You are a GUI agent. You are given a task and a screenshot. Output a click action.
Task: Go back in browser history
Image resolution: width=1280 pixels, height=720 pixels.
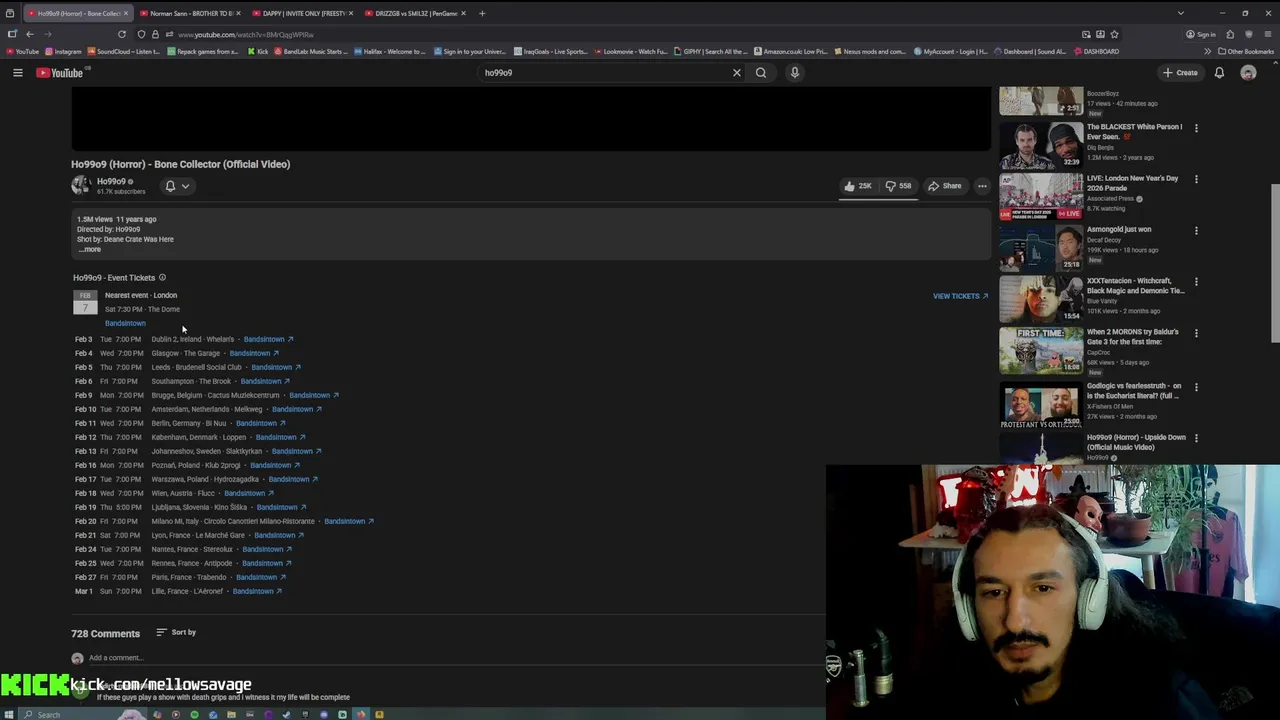(x=29, y=34)
